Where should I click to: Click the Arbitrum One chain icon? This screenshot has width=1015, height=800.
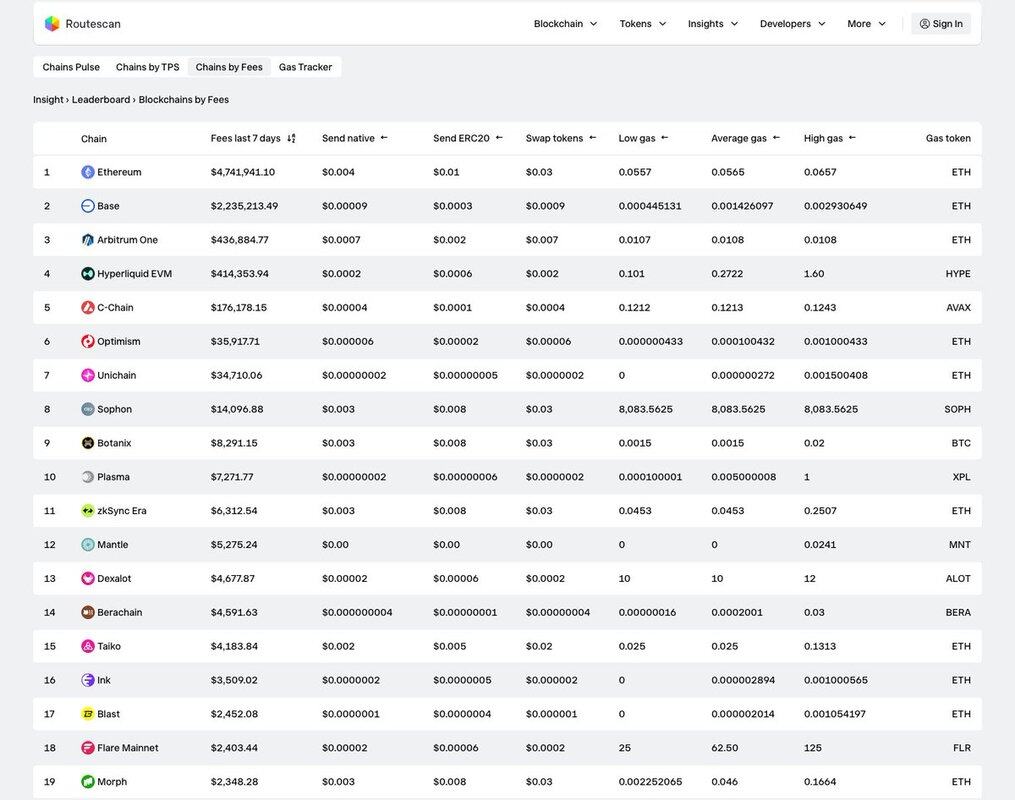pos(88,240)
